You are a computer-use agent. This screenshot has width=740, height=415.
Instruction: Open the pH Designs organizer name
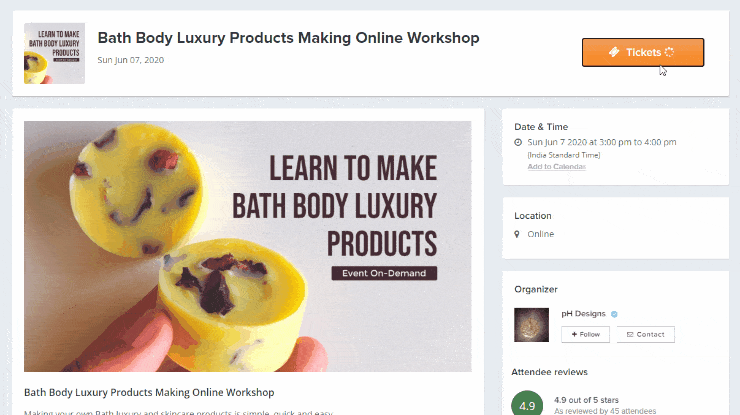(583, 314)
